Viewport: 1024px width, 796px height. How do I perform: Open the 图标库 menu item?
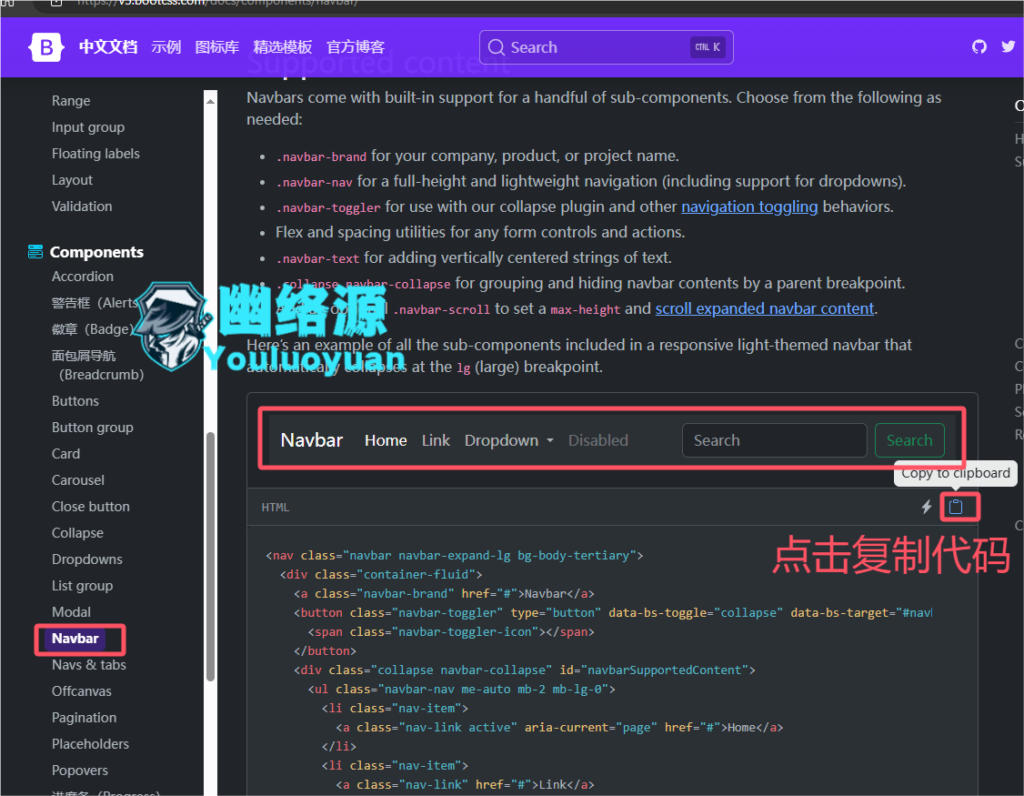(217, 47)
